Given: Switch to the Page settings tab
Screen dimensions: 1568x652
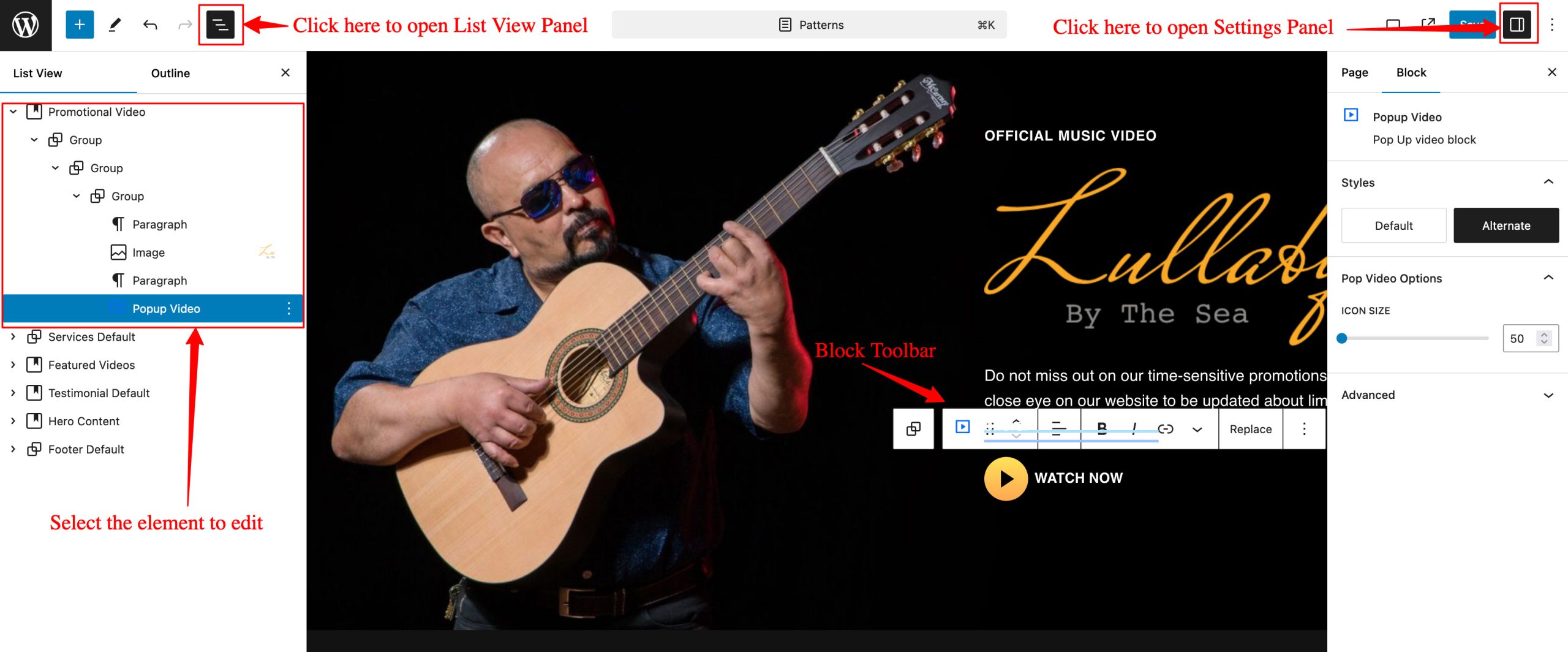Looking at the screenshot, I should (1354, 72).
